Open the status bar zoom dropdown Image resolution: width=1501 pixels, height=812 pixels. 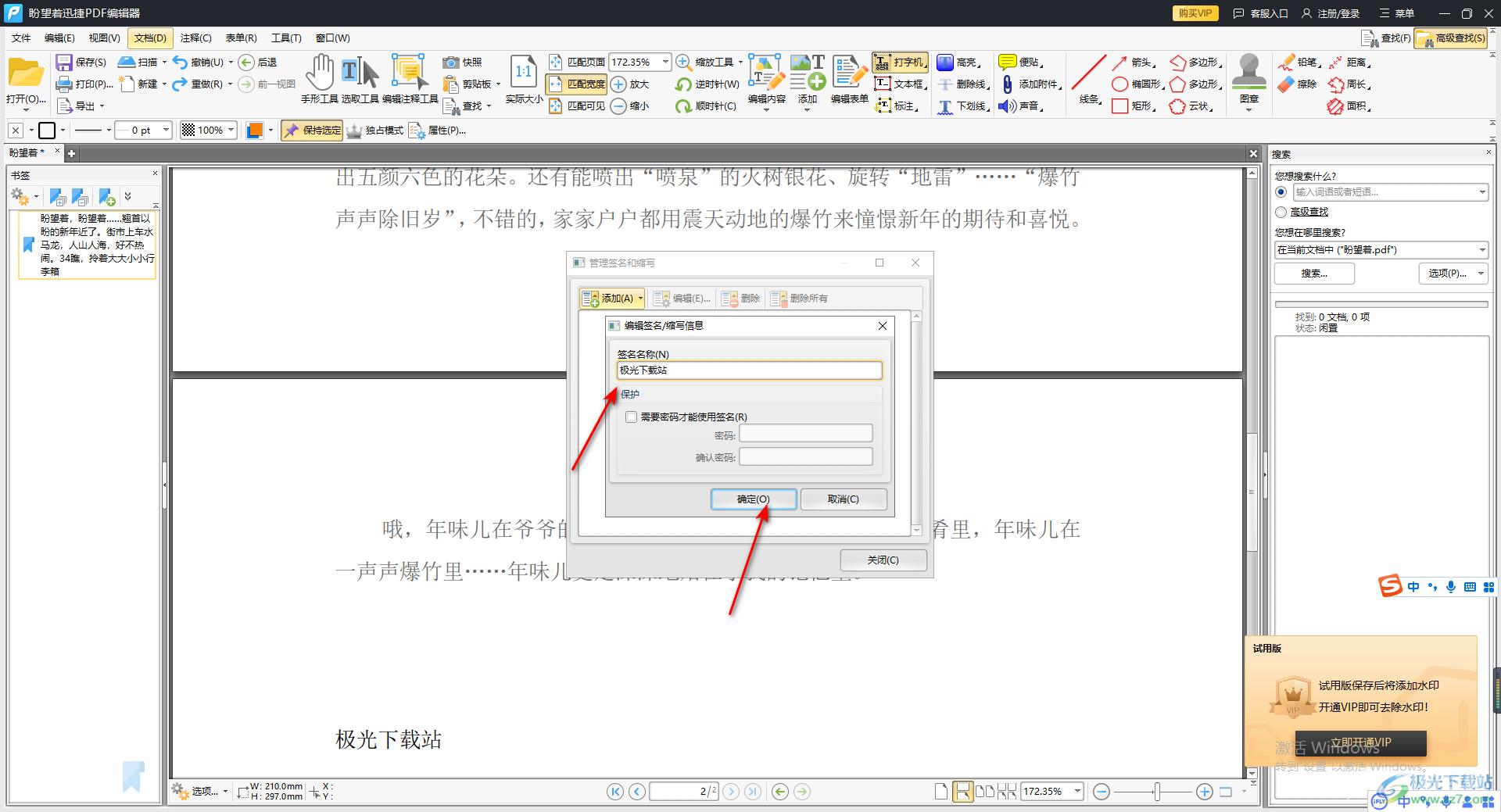(x=1077, y=792)
